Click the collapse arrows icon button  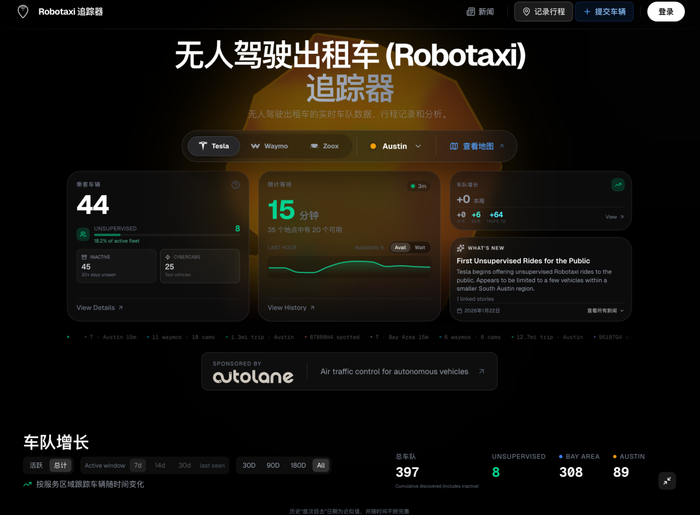click(667, 481)
